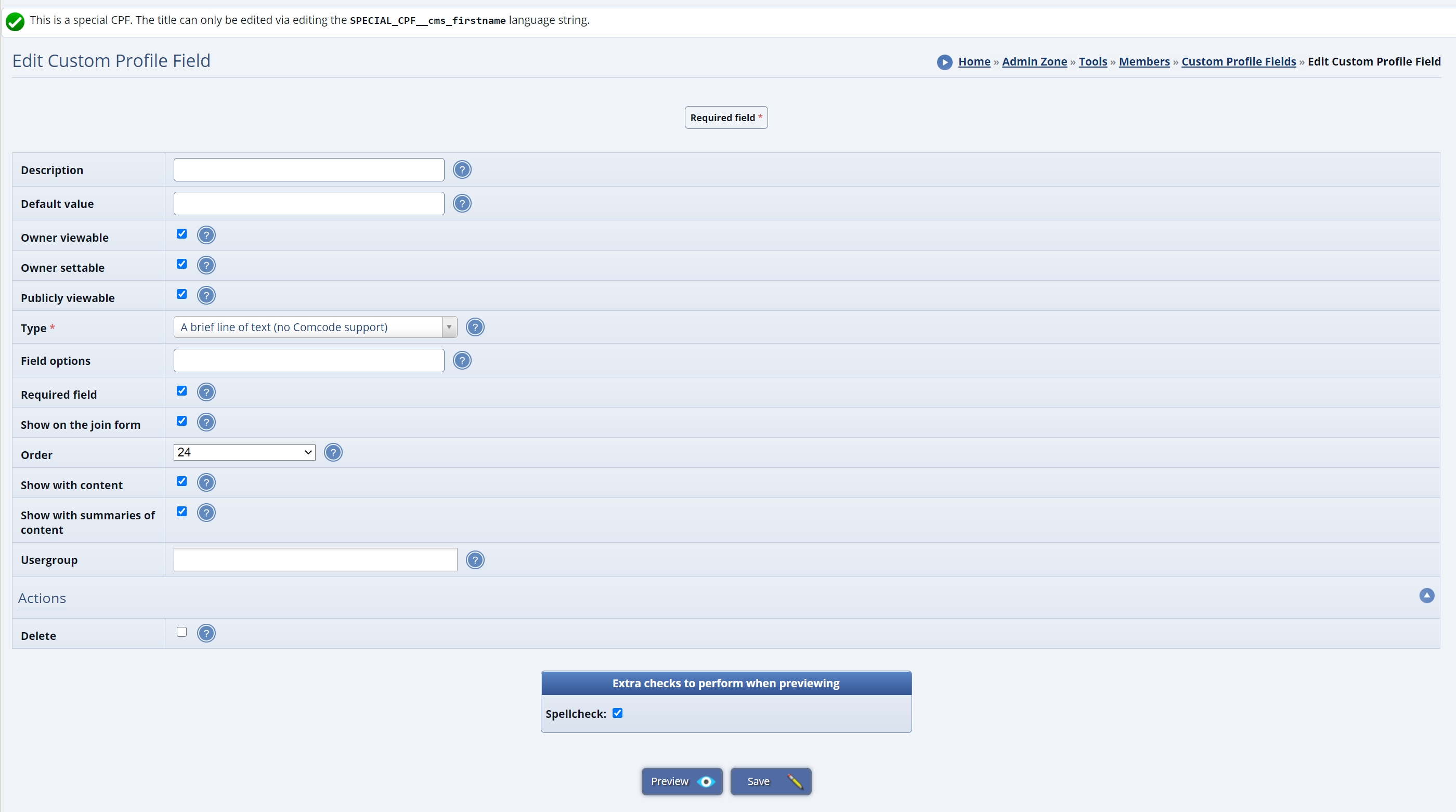
Task: Toggle the Publicly viewable checkbox
Action: click(x=181, y=294)
